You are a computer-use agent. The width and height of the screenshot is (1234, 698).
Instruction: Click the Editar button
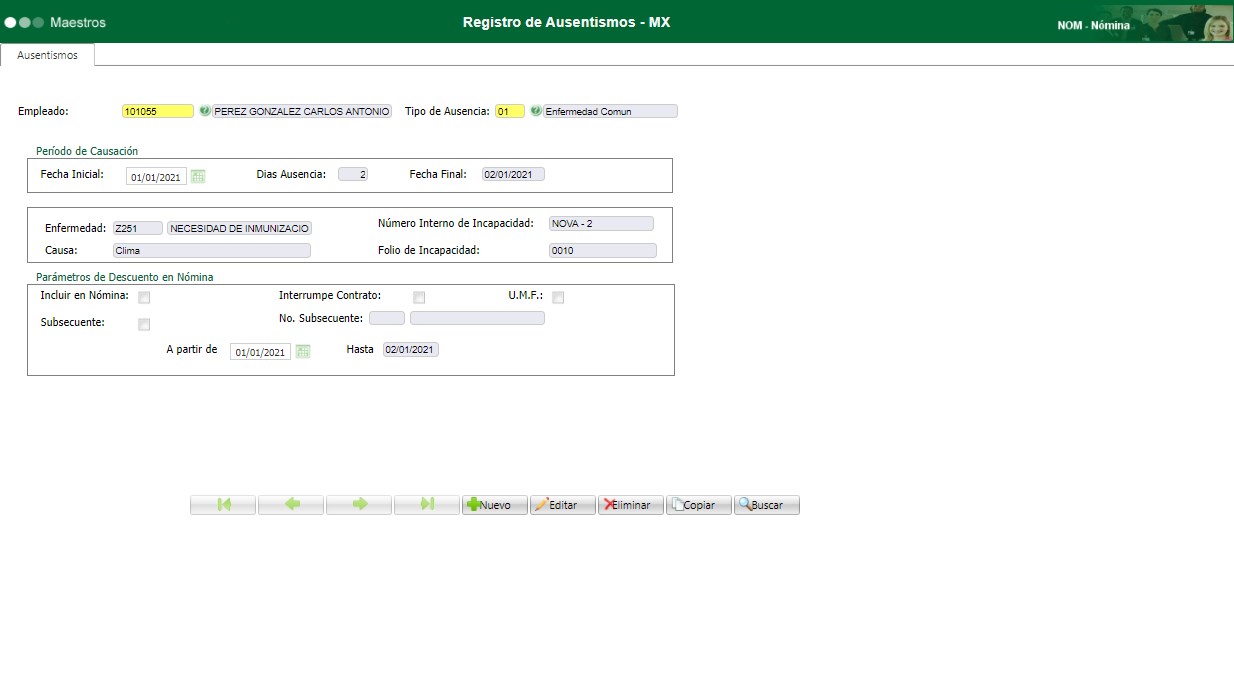(x=563, y=505)
